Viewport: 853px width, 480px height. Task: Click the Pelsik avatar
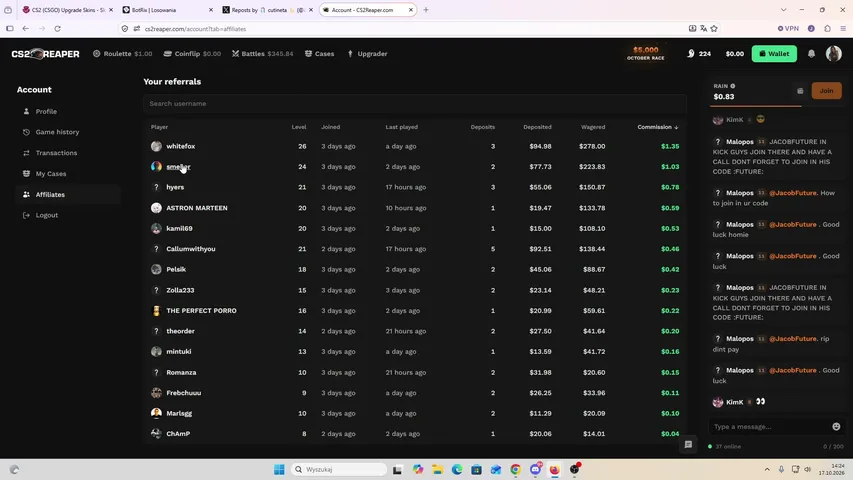click(156, 269)
